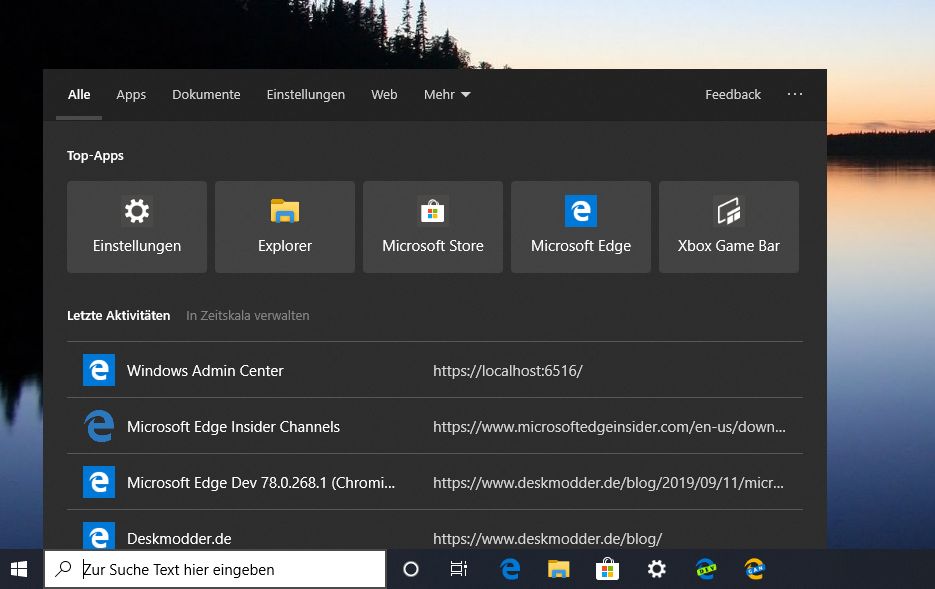Select the Einstellungen search filter tab

point(305,95)
